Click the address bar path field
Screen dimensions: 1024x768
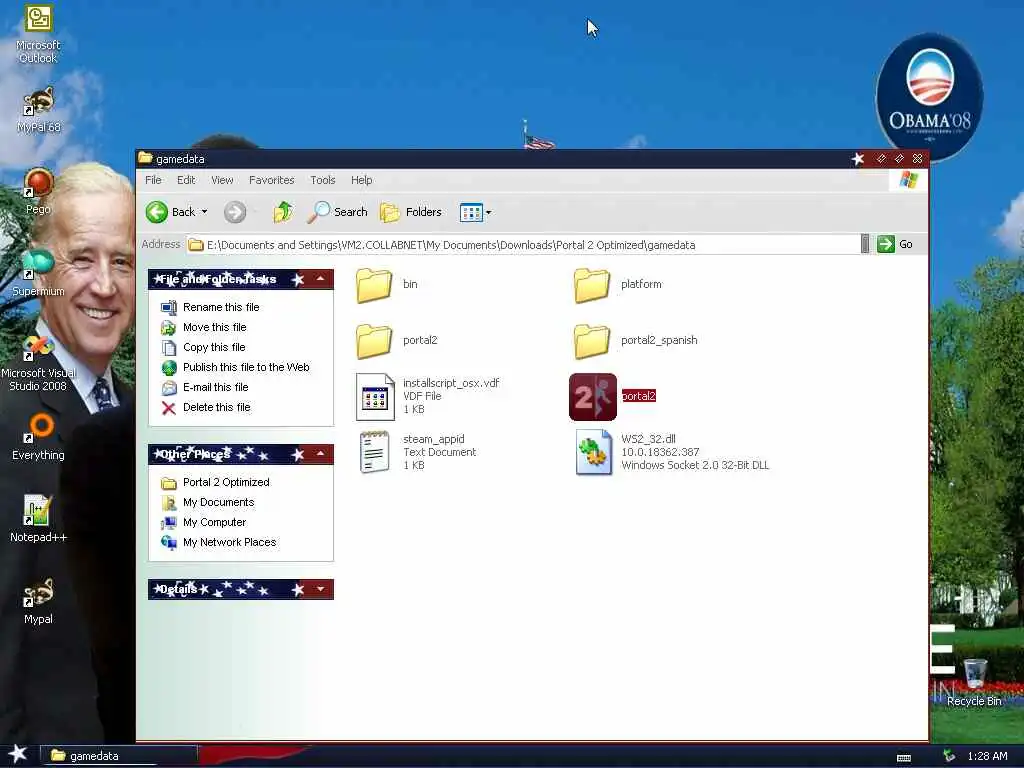click(x=524, y=245)
